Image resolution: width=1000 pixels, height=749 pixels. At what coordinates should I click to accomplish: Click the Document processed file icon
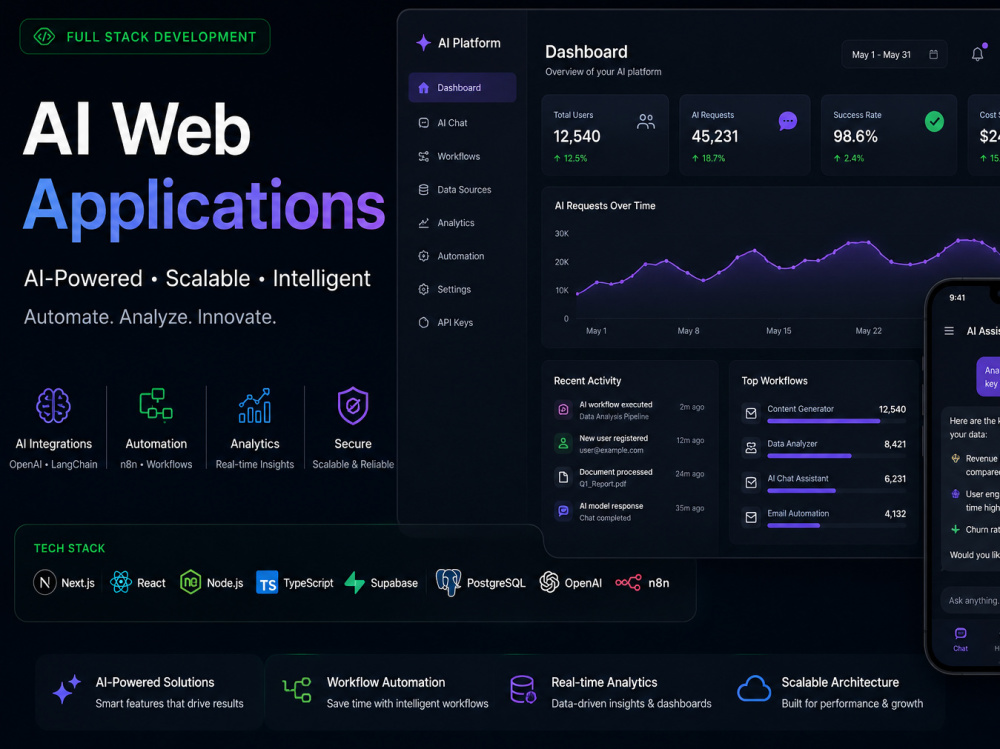563,477
